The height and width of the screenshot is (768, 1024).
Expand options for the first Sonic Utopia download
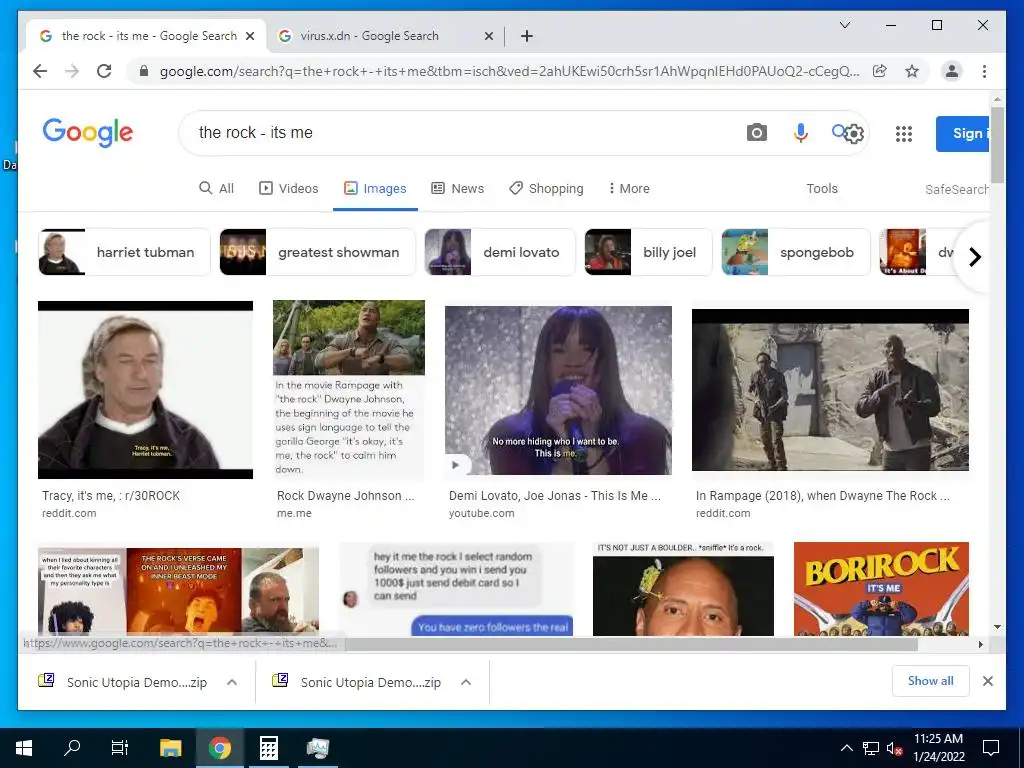click(x=232, y=682)
